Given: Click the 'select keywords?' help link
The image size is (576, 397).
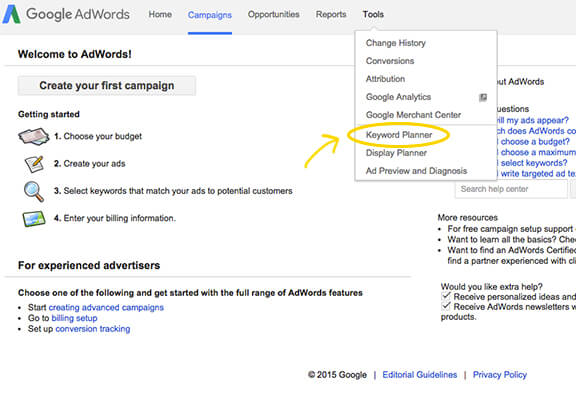Looking at the screenshot, I should pyautogui.click(x=533, y=163).
